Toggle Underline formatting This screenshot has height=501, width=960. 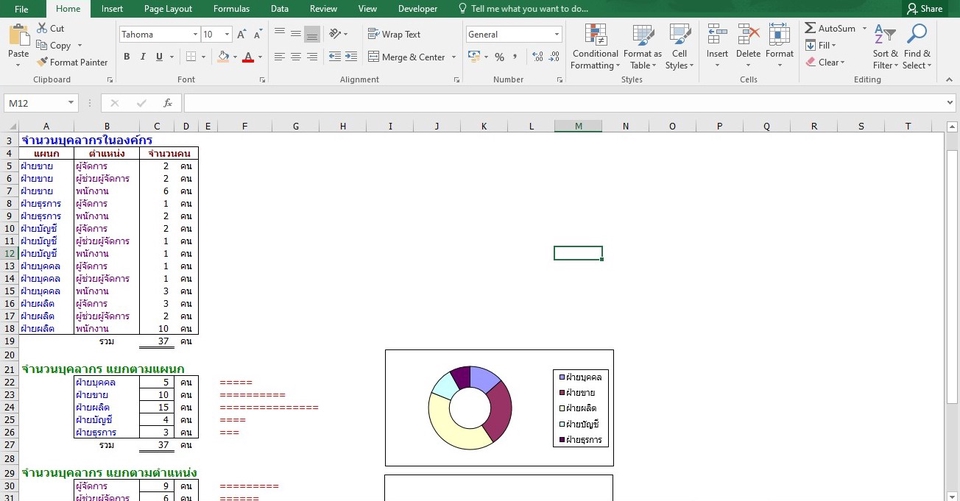coord(159,57)
